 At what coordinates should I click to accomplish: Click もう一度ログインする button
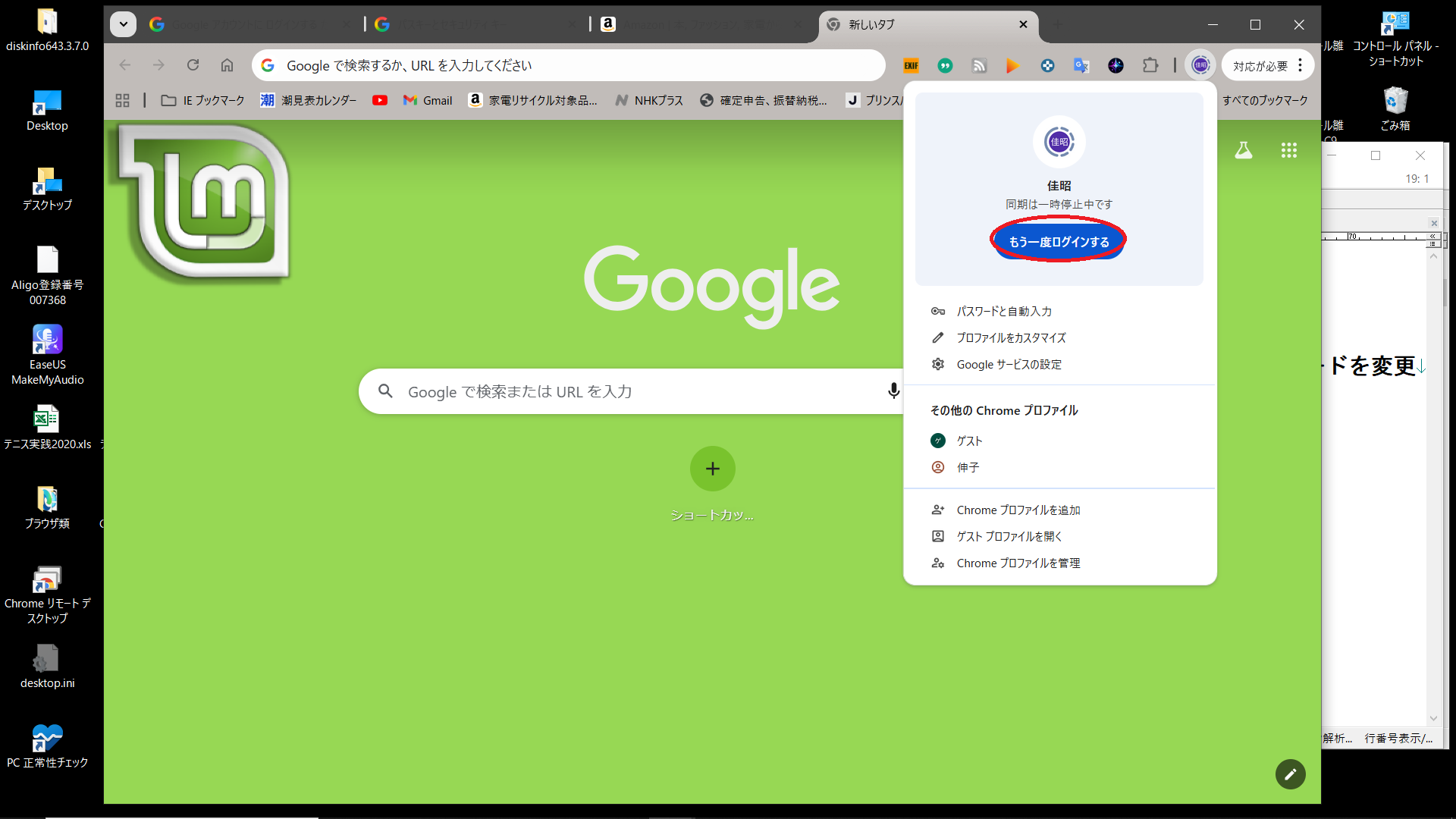pos(1059,242)
